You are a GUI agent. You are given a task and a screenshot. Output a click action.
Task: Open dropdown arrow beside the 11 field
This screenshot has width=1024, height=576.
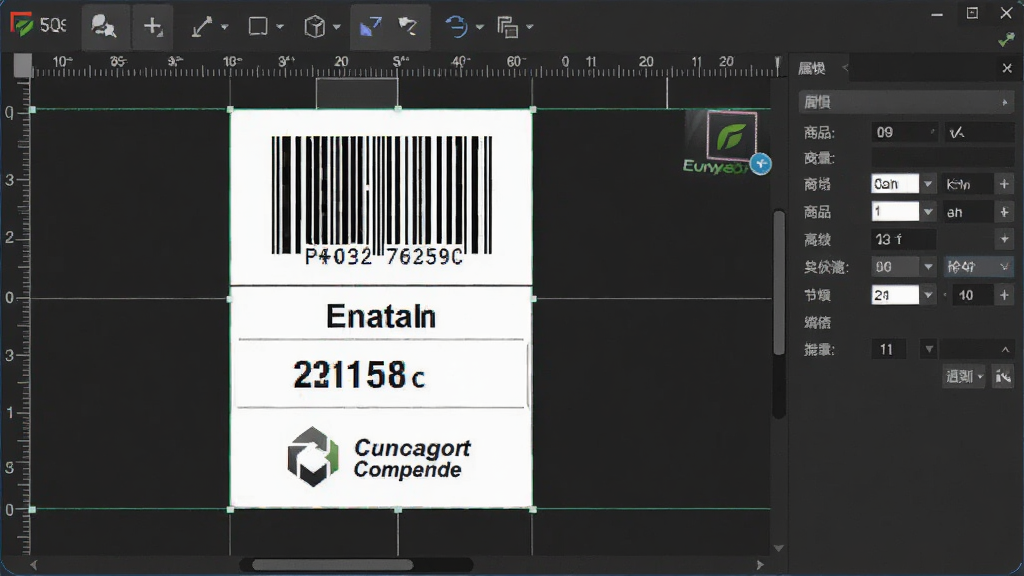tap(929, 349)
